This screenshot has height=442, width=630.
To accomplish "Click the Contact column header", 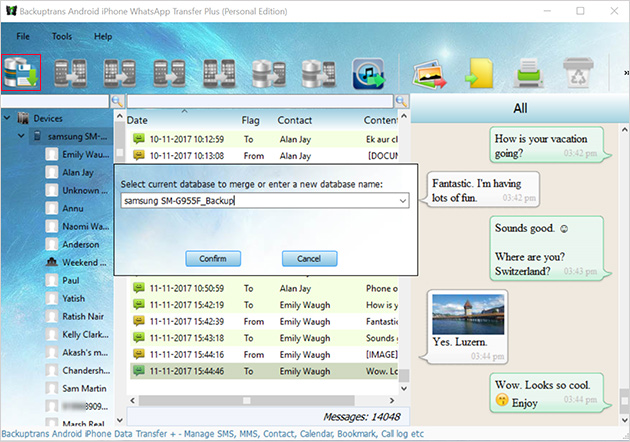I will pyautogui.click(x=295, y=120).
